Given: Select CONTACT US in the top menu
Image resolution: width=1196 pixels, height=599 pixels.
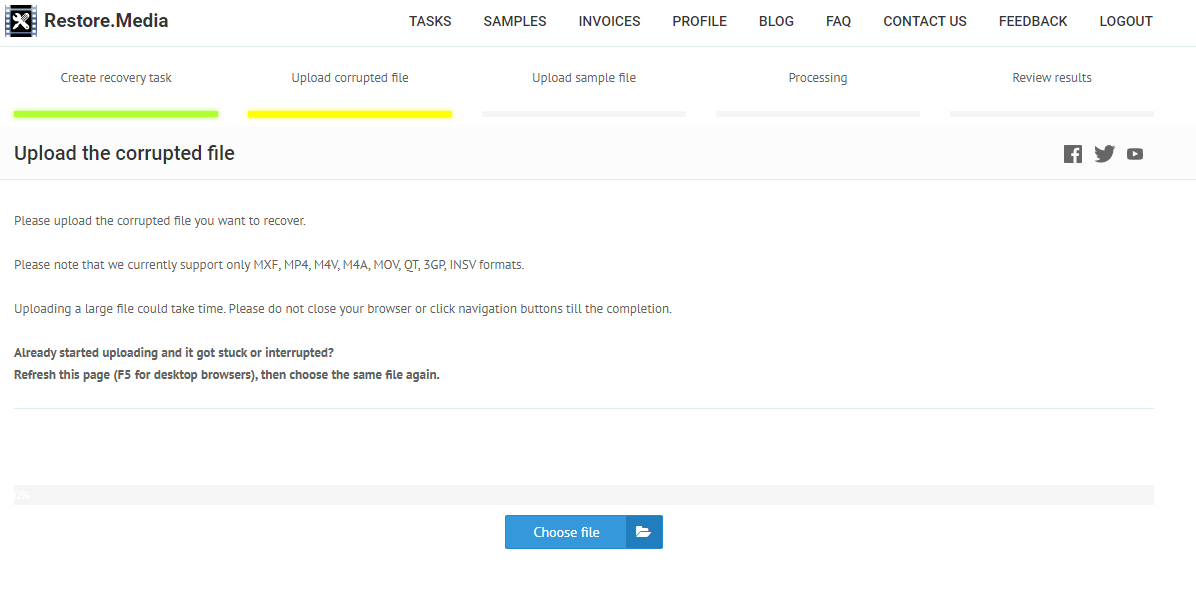Looking at the screenshot, I should click(x=925, y=21).
